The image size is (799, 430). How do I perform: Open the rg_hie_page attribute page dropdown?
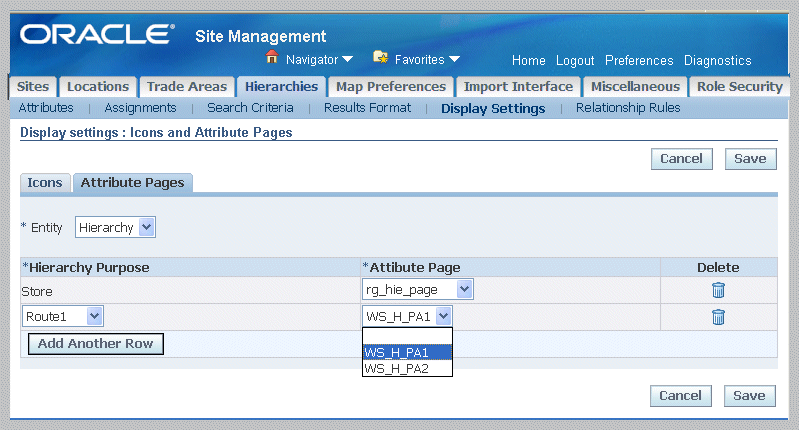click(417, 289)
